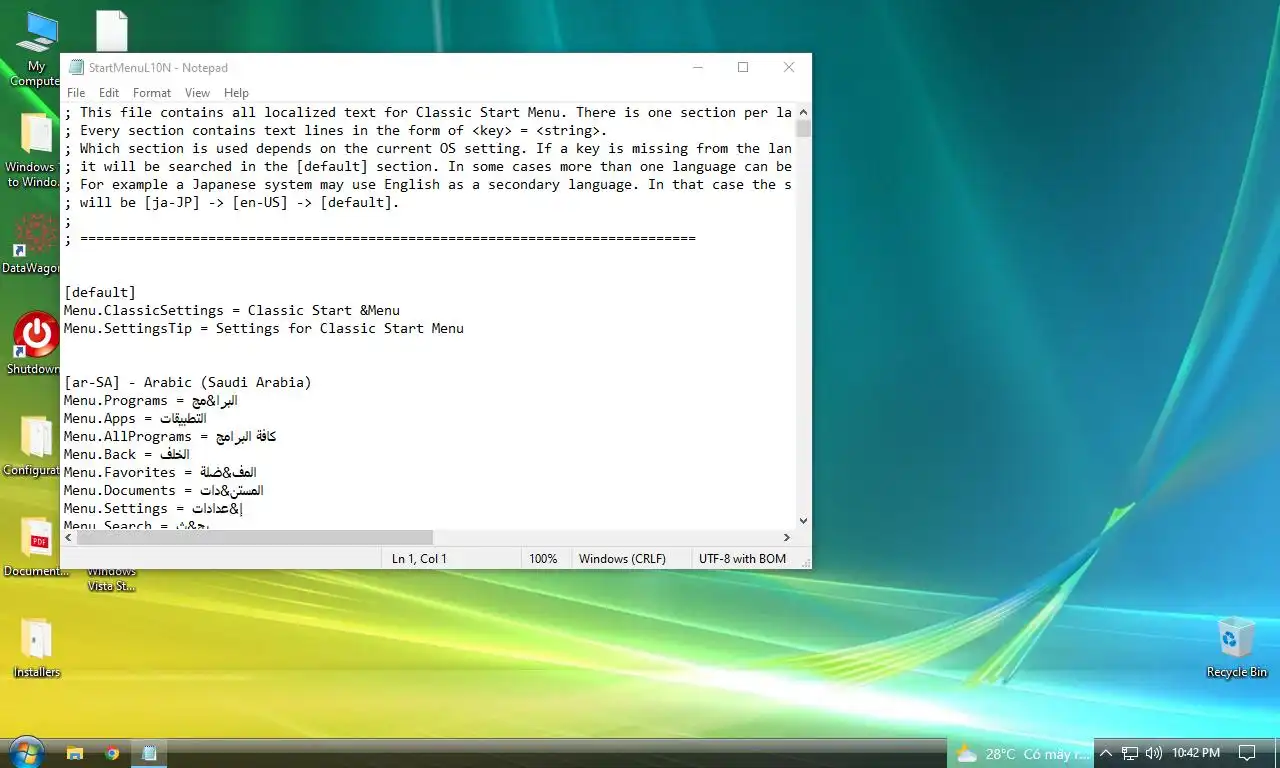
Task: Click the [ar-SA] - Arabic (Saudi Arabia) line
Action: tap(188, 382)
